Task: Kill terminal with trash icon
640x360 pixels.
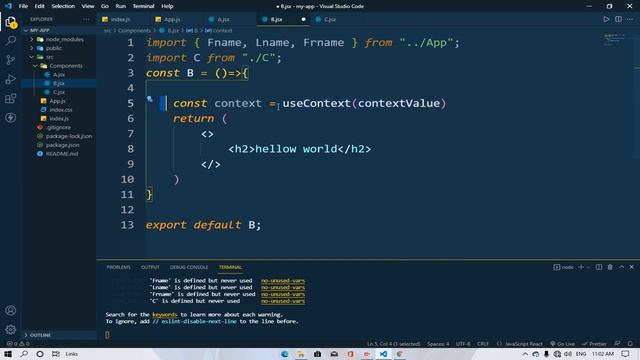Action: (610, 267)
